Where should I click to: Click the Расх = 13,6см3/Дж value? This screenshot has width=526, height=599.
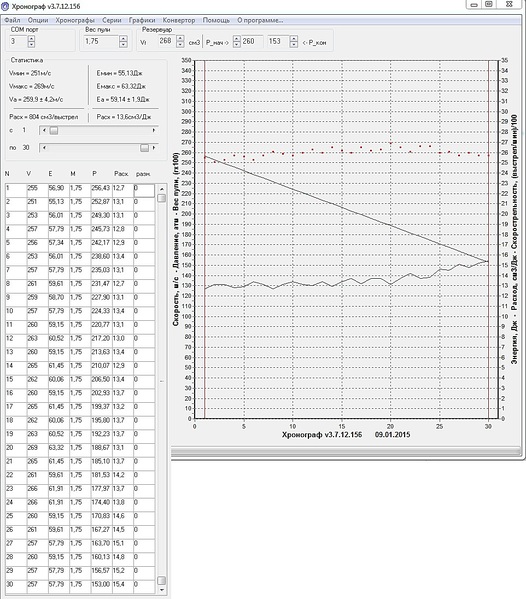[124, 117]
